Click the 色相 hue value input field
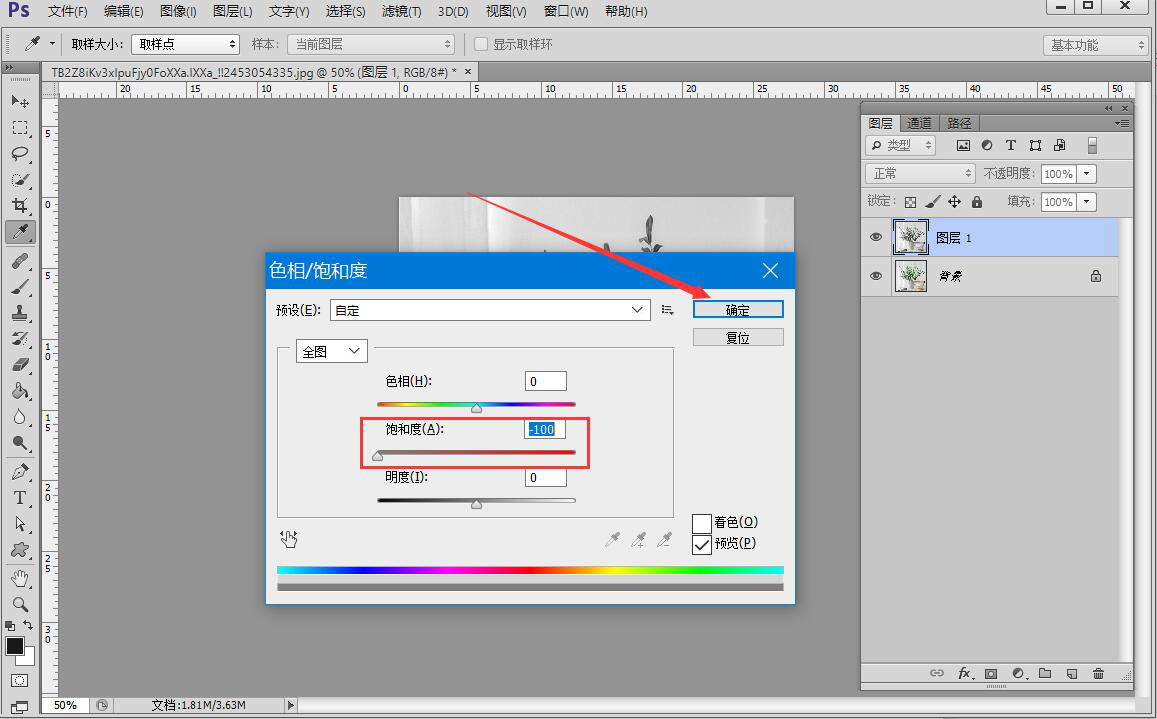The width and height of the screenshot is (1157, 719). pyautogui.click(x=545, y=381)
